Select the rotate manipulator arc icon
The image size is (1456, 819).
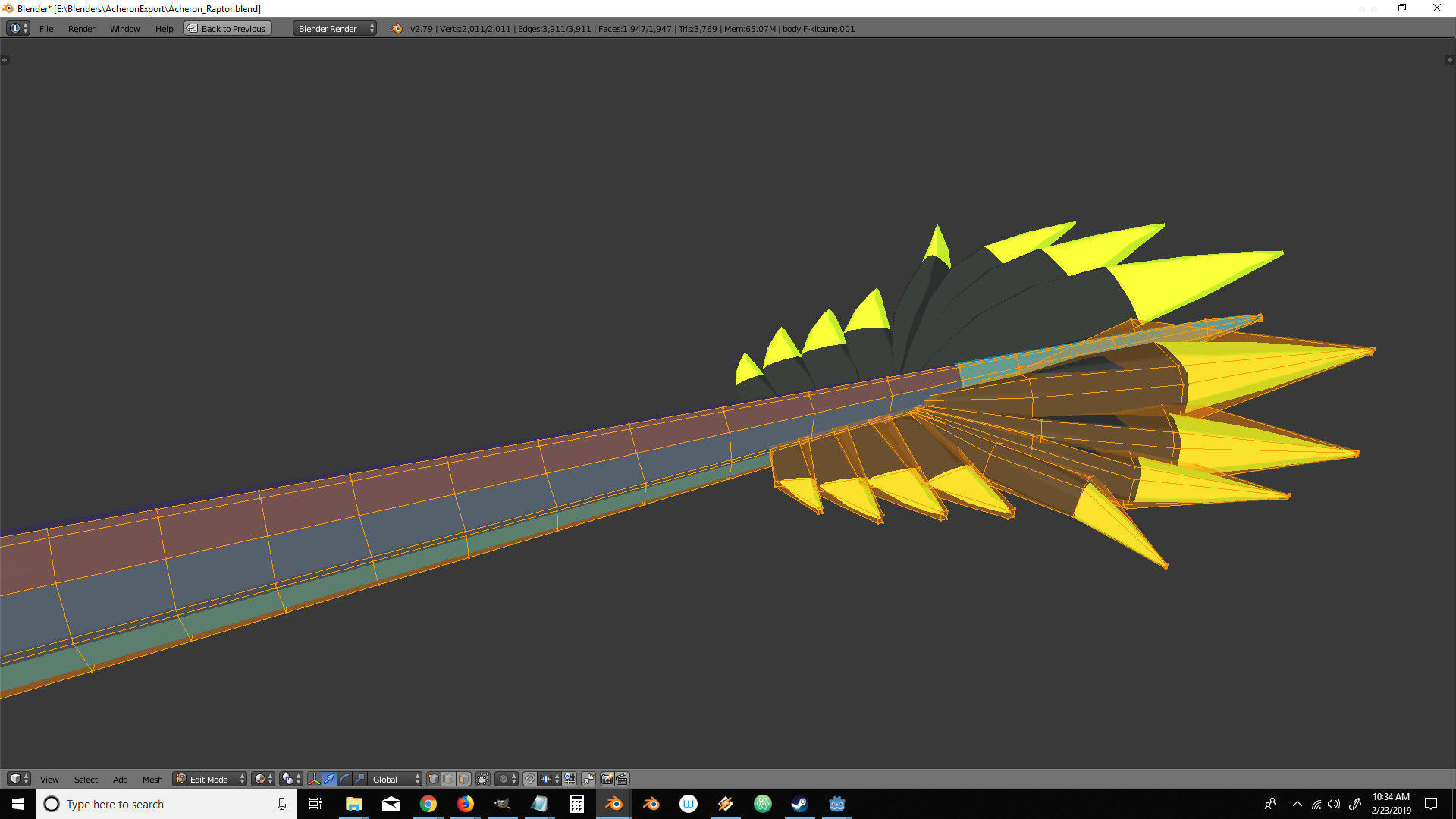click(344, 779)
